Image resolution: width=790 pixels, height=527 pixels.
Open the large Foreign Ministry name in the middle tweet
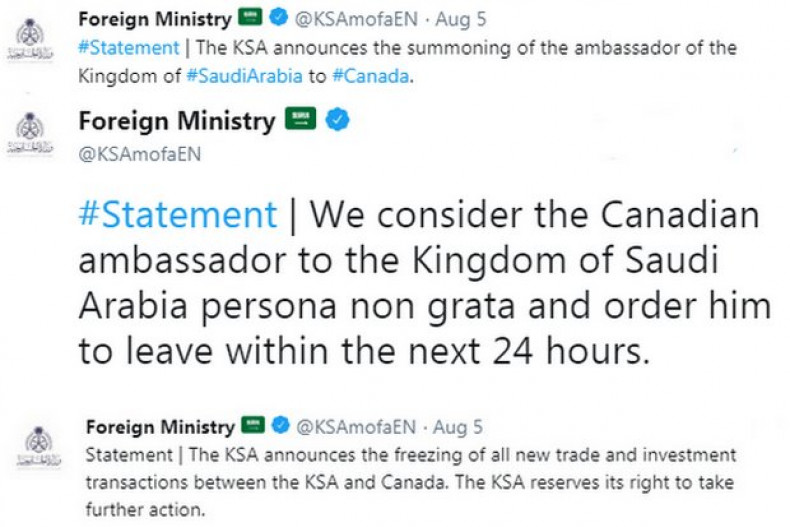tap(175, 122)
